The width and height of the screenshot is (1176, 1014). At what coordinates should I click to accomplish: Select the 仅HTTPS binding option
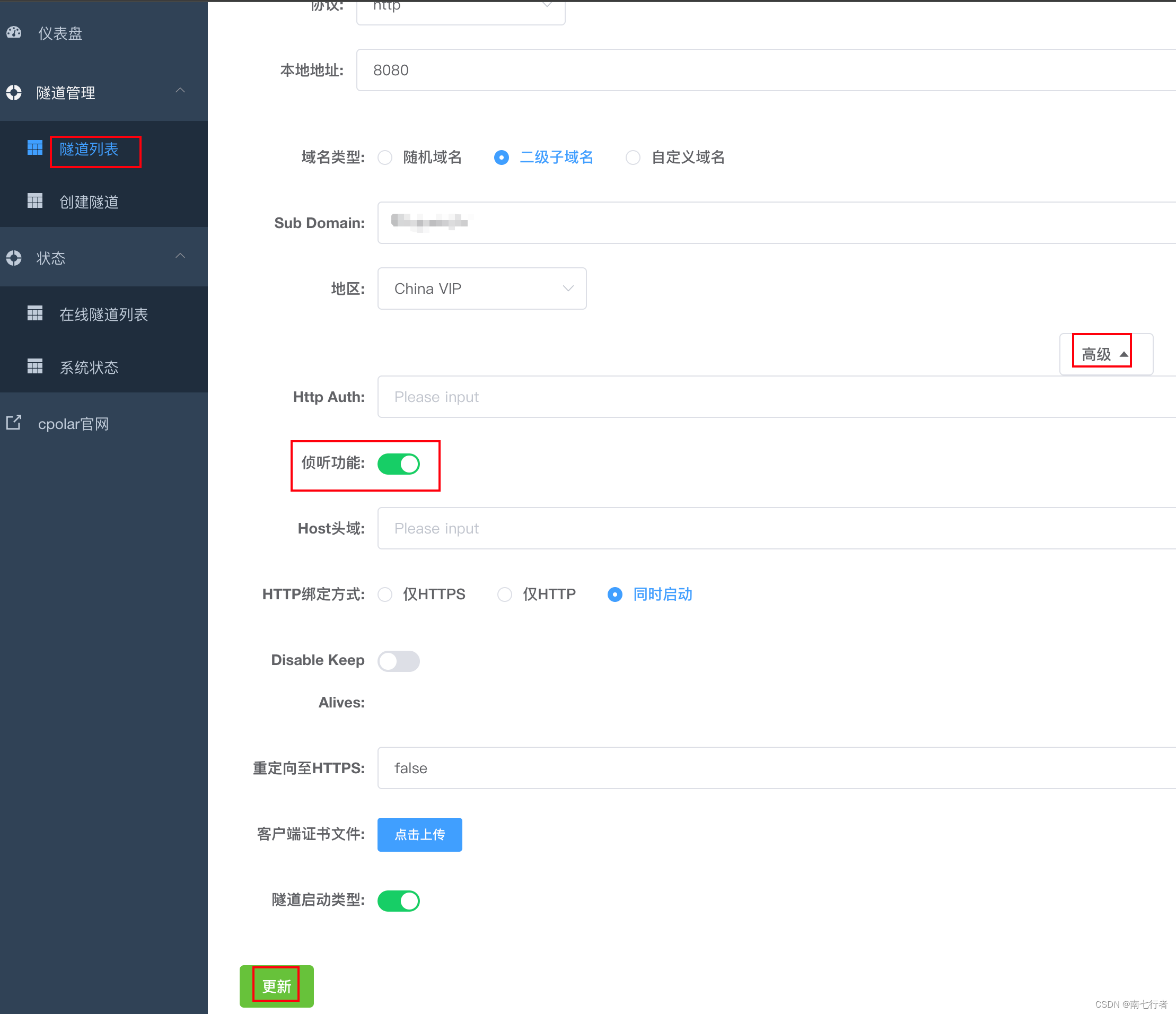(x=422, y=595)
